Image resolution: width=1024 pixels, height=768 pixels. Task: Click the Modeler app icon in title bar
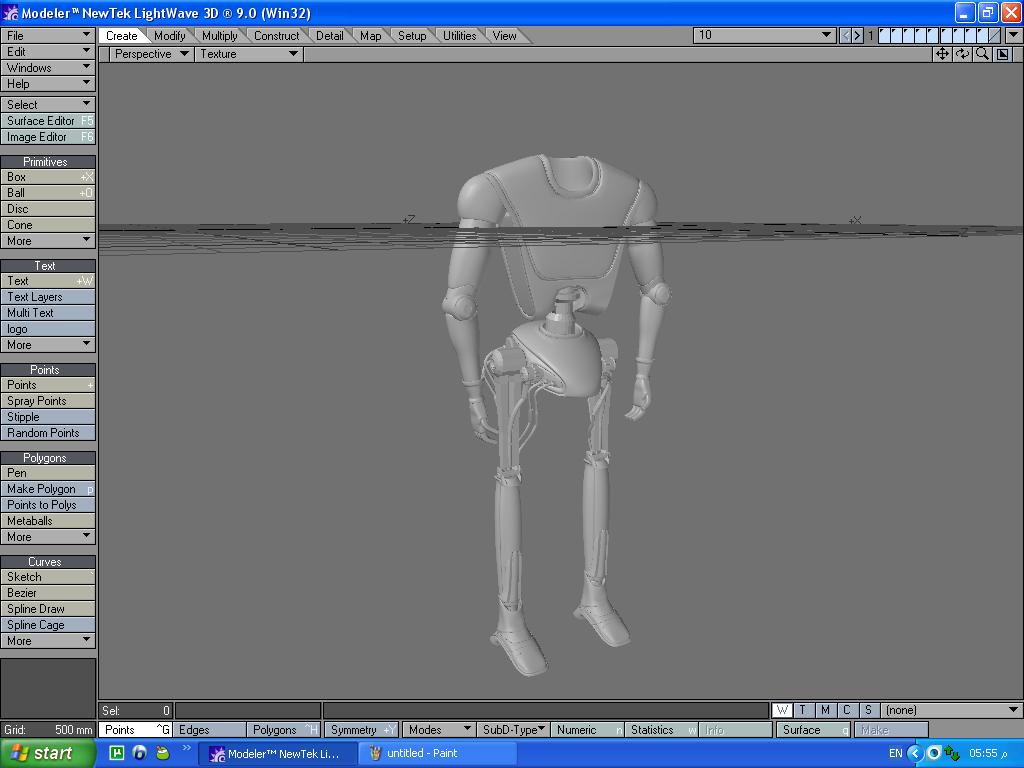click(x=11, y=12)
